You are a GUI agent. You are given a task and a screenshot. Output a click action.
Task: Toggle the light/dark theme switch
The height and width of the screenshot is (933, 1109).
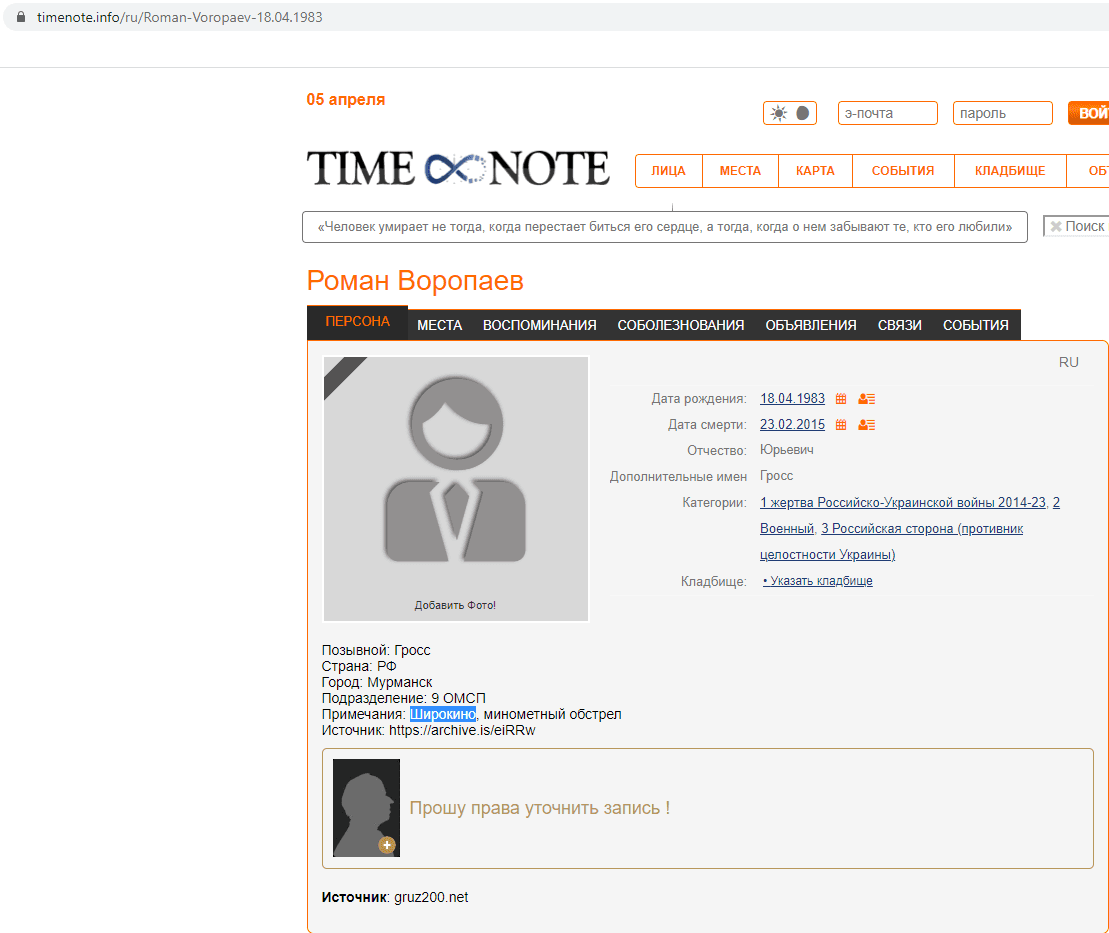790,113
